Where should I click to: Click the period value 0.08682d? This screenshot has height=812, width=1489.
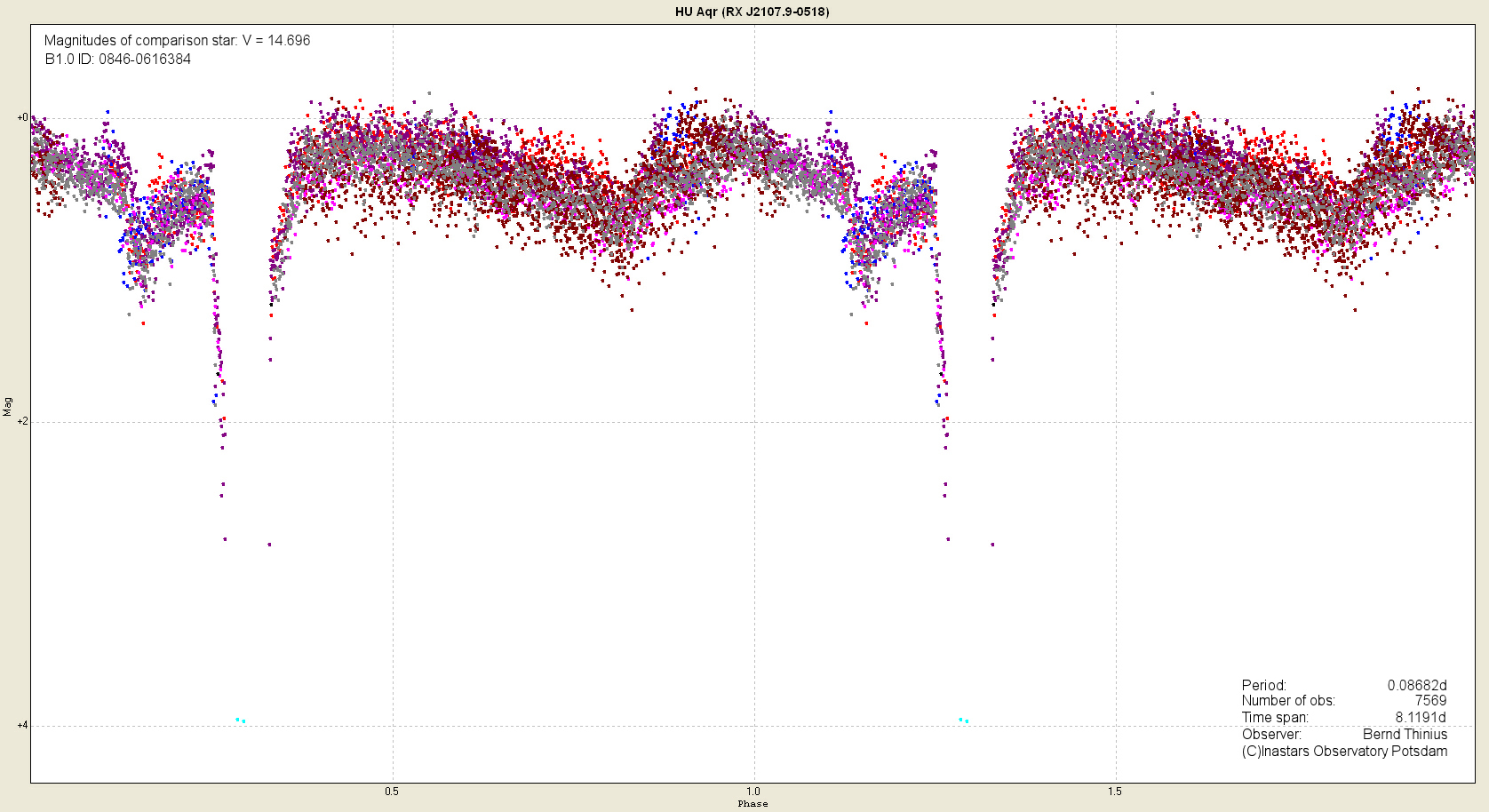click(1417, 686)
